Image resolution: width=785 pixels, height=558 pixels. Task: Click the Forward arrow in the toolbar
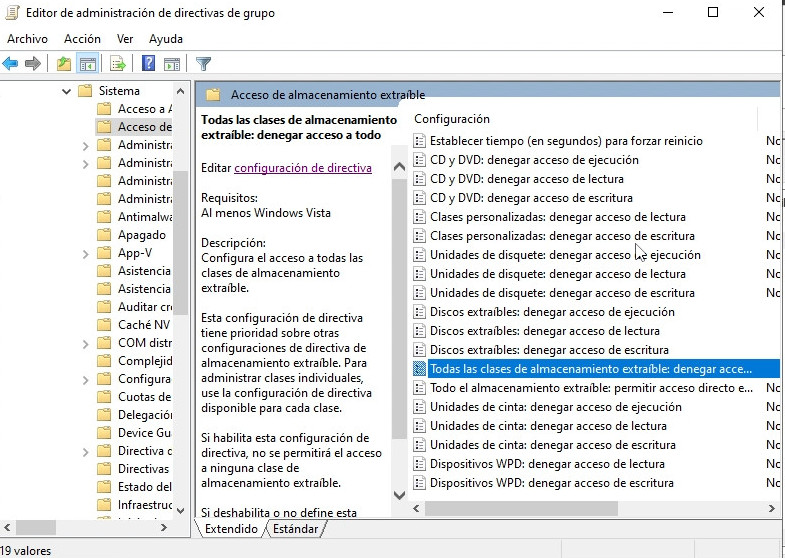33,64
